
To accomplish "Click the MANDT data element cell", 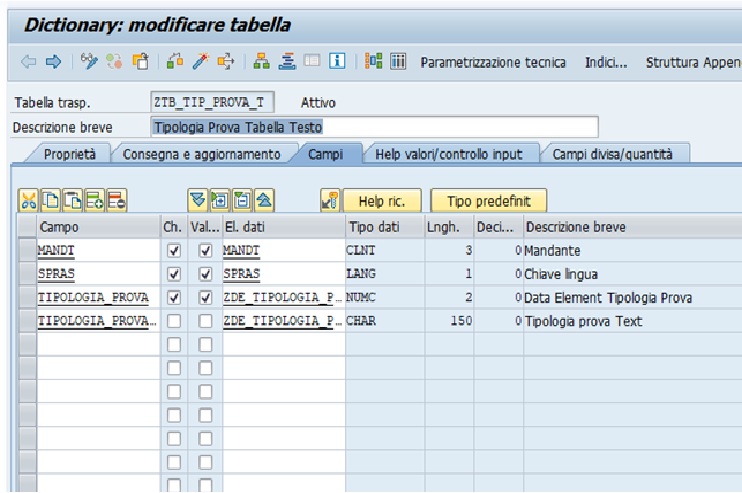I will point(284,250).
